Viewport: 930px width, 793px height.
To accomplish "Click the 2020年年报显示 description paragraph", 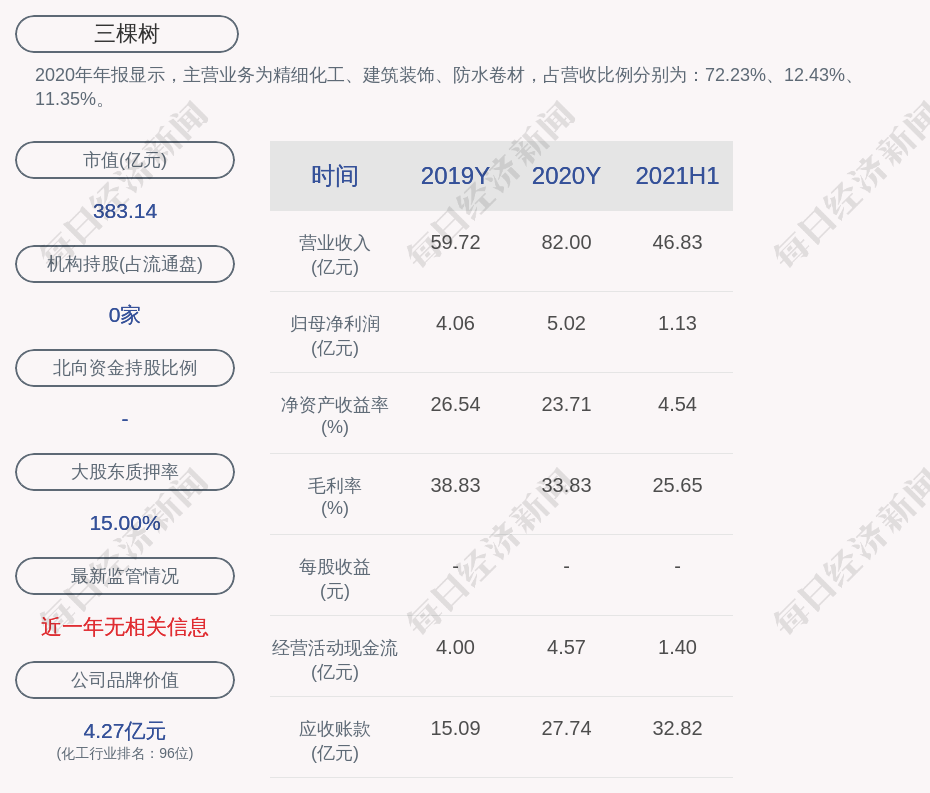I will pos(445,87).
